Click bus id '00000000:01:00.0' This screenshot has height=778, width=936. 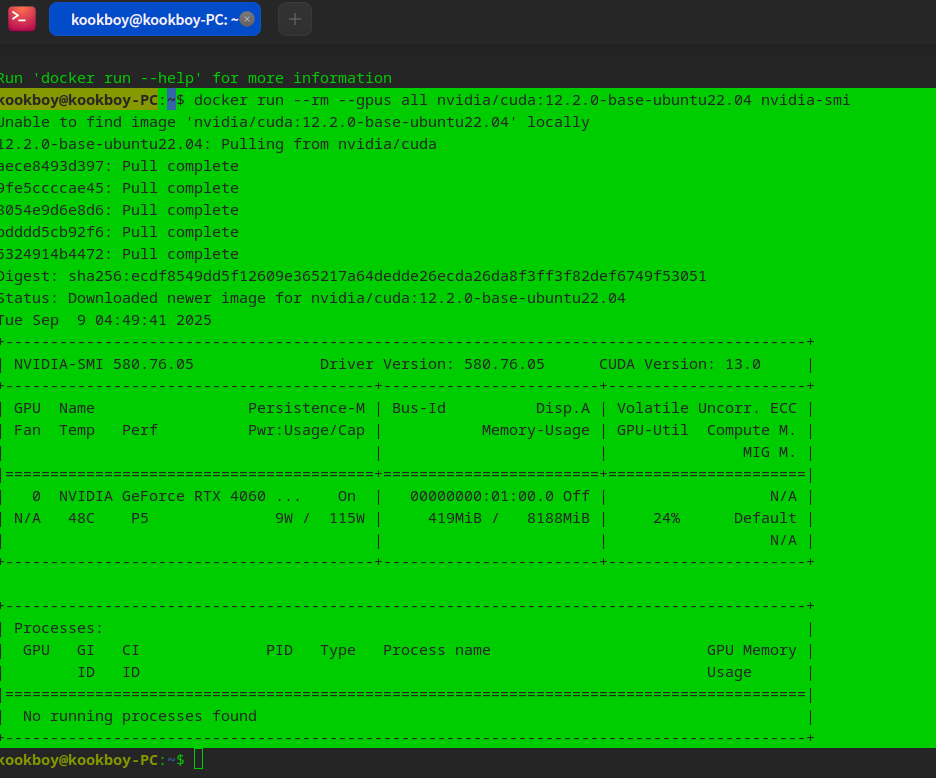click(x=482, y=496)
